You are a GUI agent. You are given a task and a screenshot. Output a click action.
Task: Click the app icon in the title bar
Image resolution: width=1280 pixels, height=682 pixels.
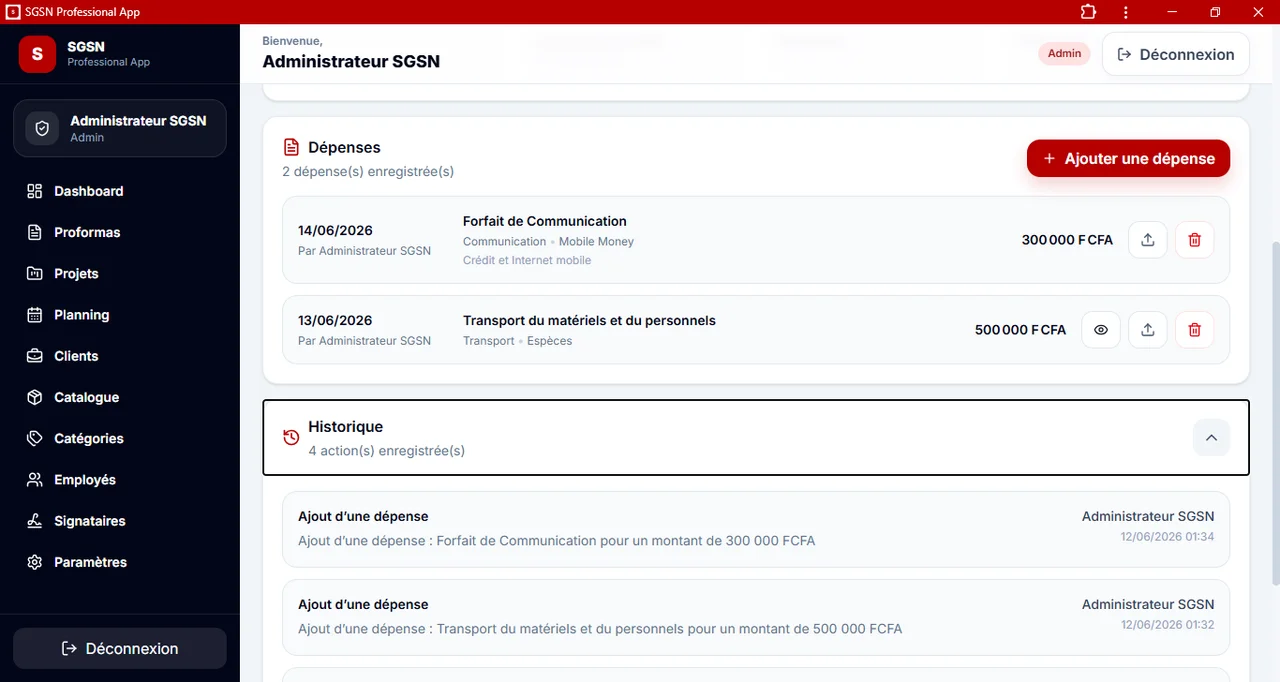click(x=13, y=12)
